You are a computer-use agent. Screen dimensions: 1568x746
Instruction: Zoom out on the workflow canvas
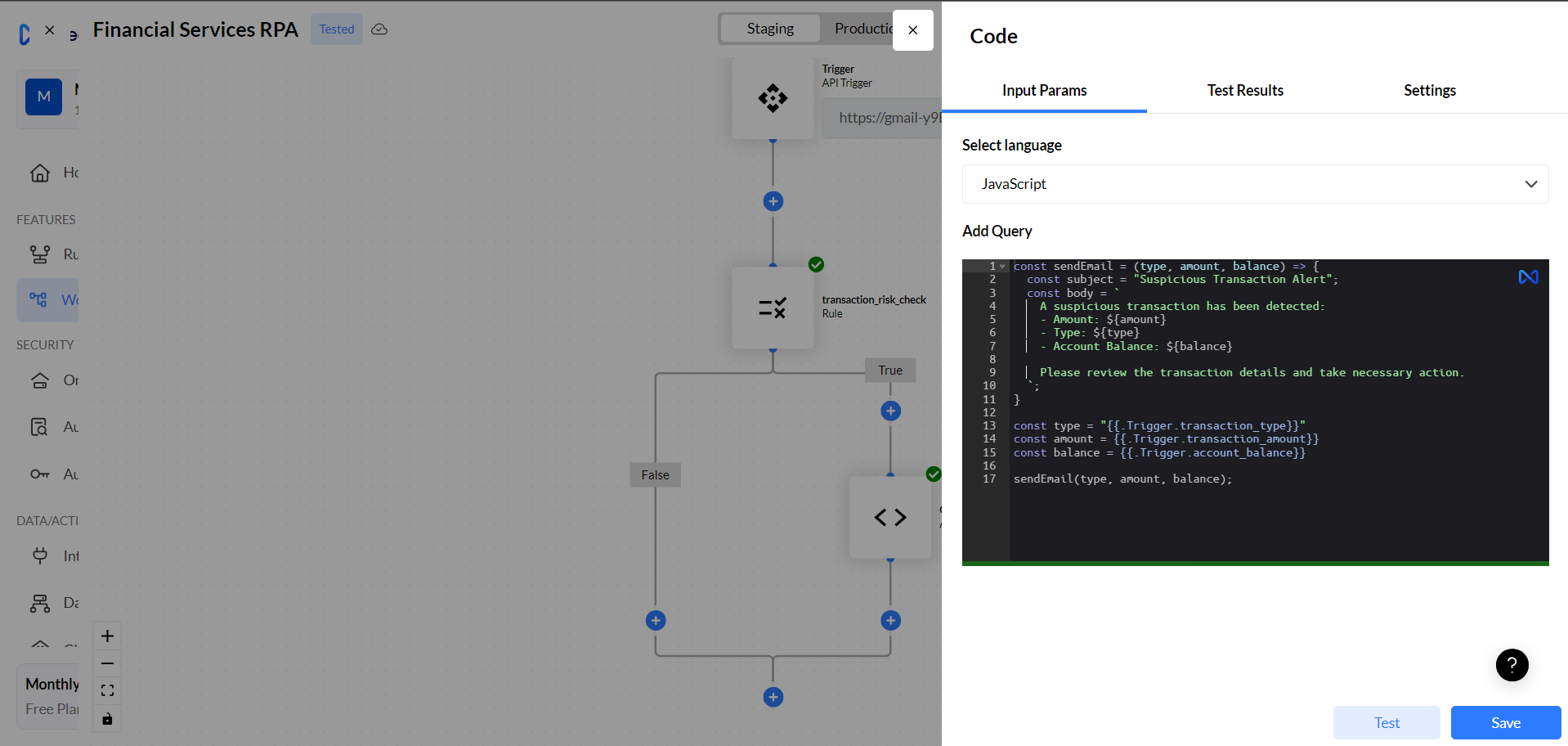107,663
